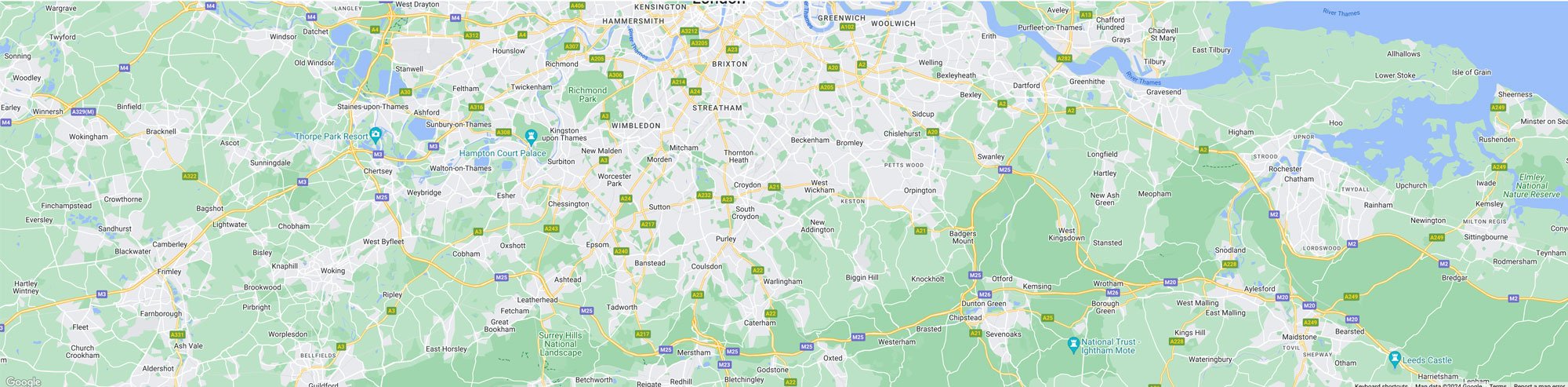
Task: Select the Isle of Grain label
Action: [x=1472, y=72]
